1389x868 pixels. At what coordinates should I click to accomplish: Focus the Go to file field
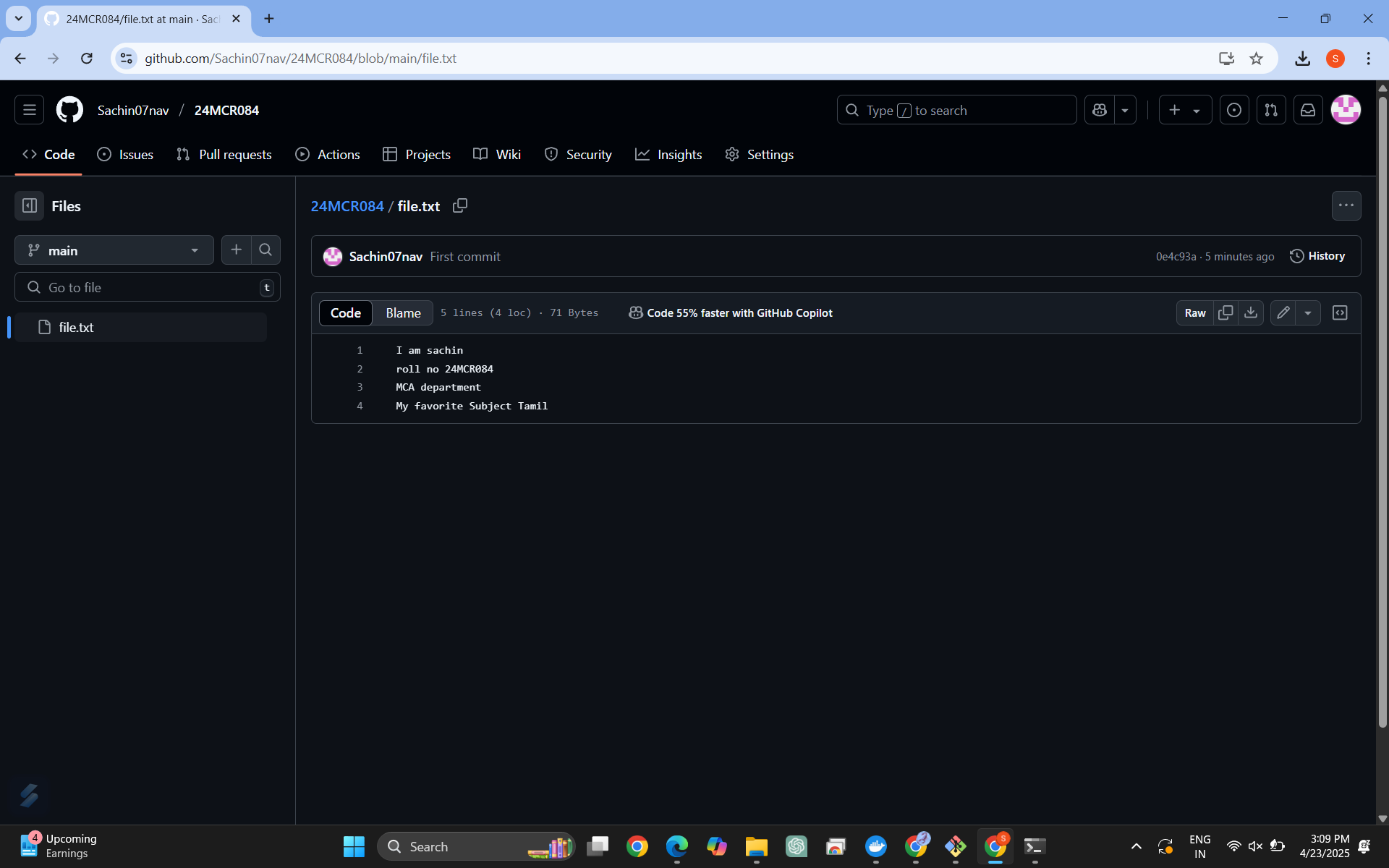[x=148, y=287]
